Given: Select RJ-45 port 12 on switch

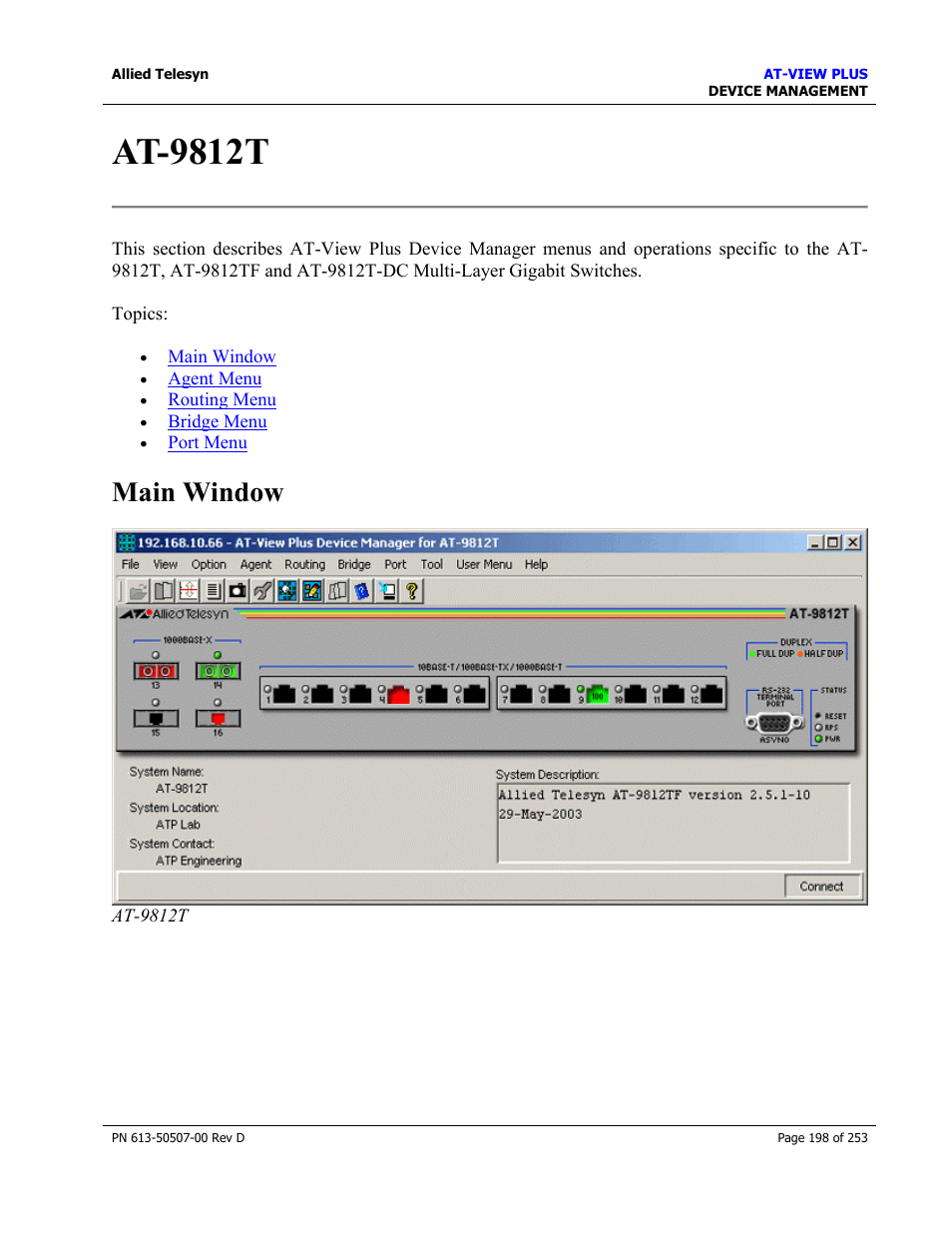Looking at the screenshot, I should pyautogui.click(x=713, y=694).
